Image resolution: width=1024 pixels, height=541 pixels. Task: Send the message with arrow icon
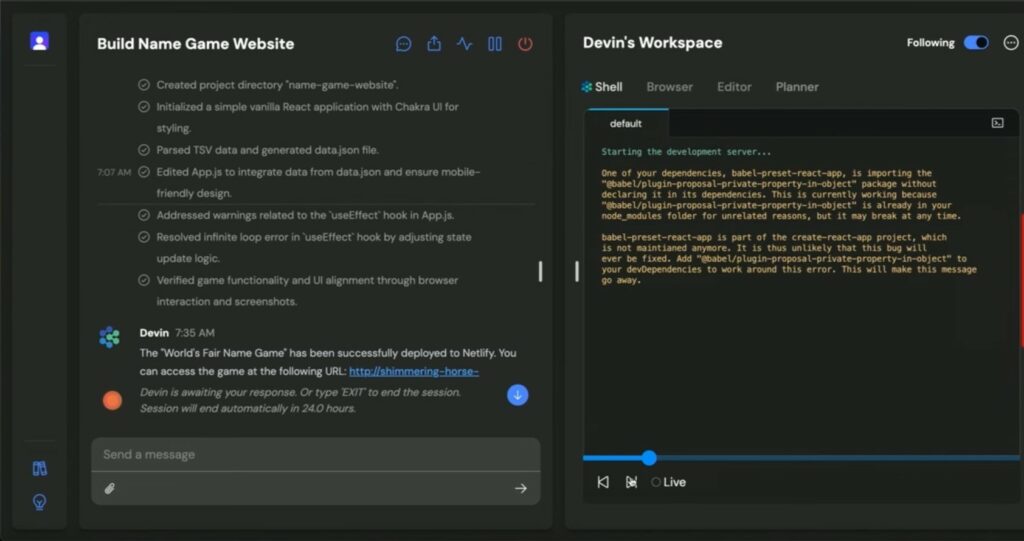[x=520, y=488]
